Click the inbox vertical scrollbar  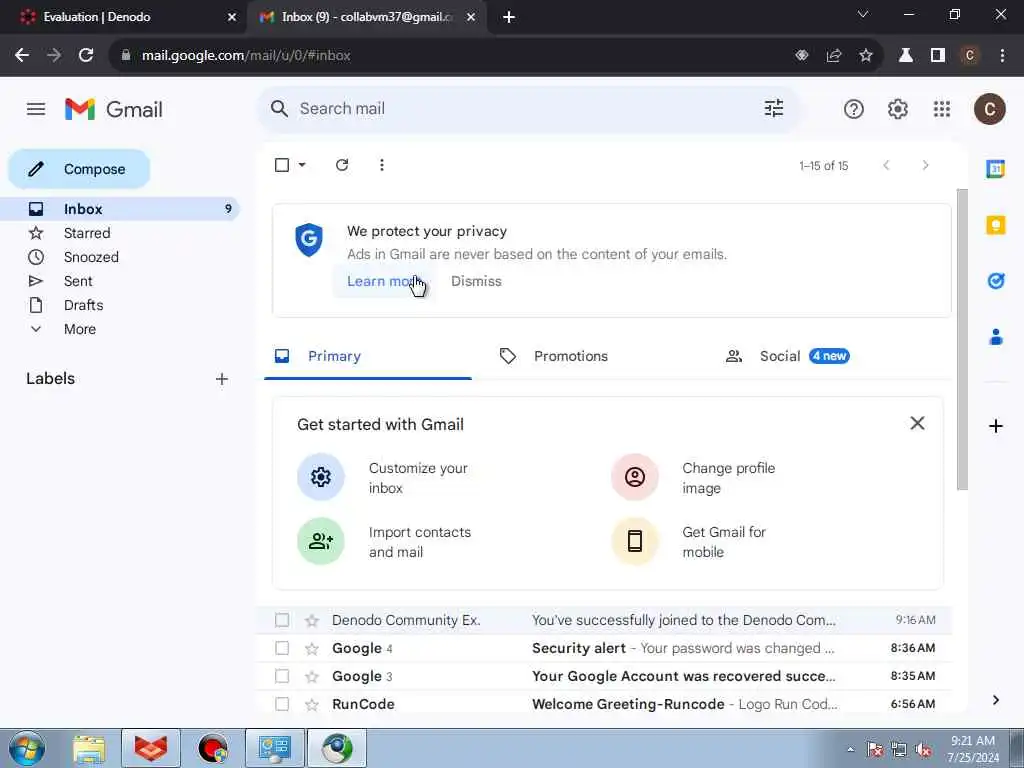961,340
